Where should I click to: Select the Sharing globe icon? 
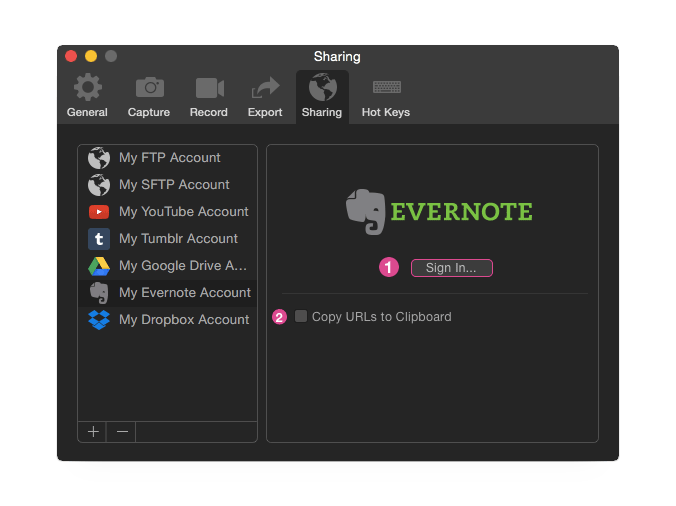(x=322, y=87)
